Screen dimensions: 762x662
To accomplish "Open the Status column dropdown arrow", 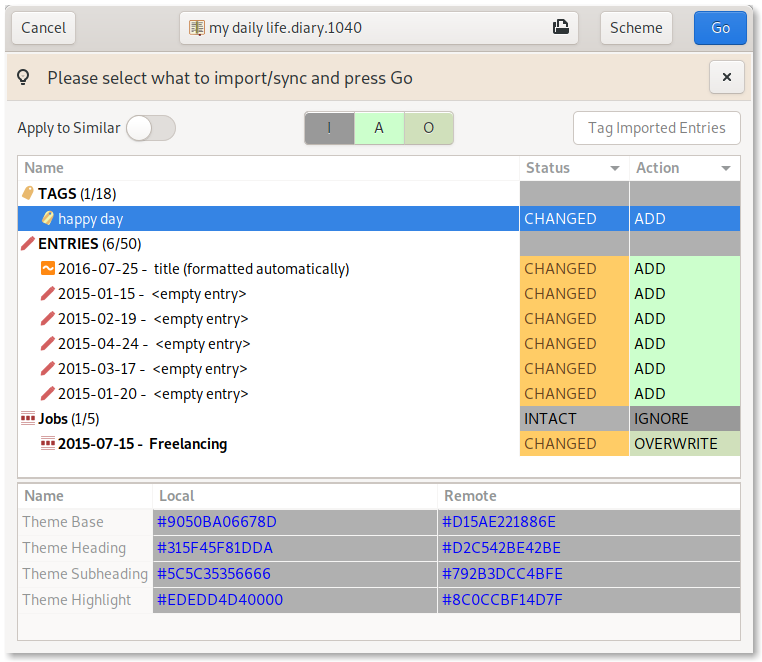I will [614, 168].
